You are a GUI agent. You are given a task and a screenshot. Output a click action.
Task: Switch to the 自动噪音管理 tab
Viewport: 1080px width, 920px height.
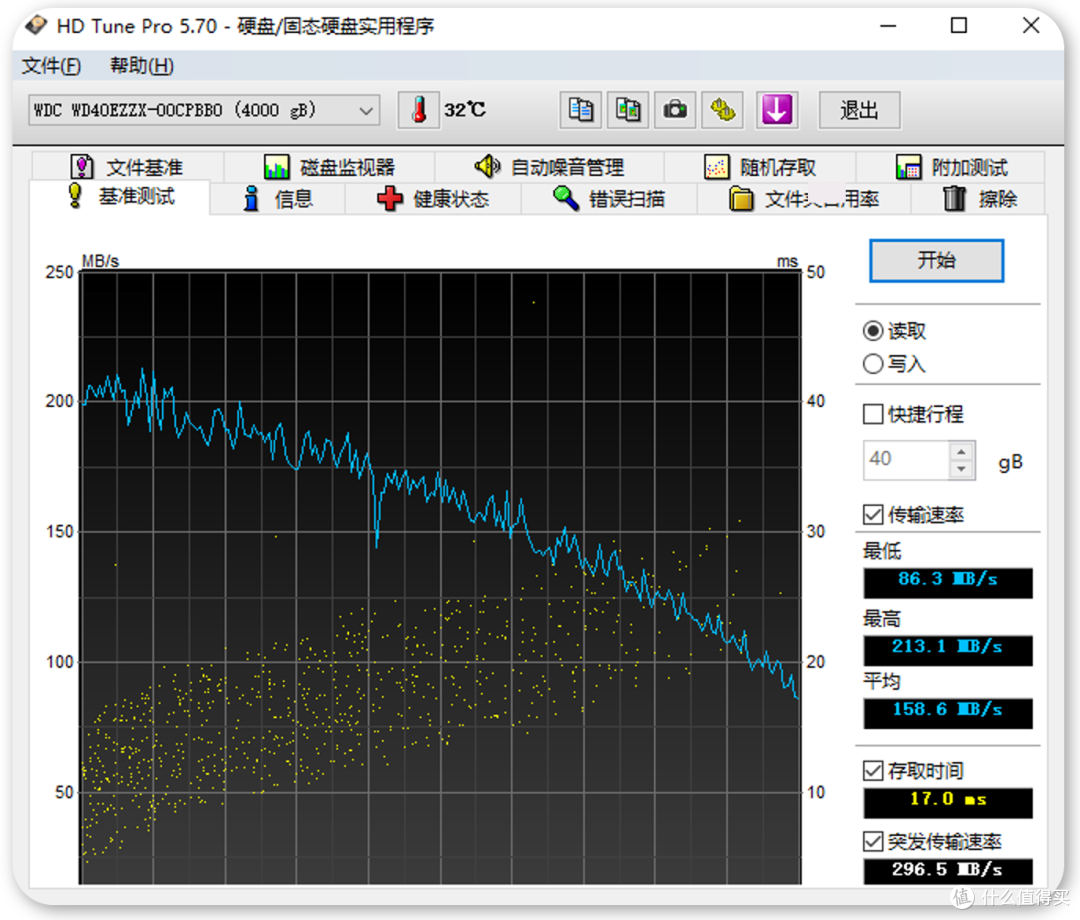coord(549,167)
